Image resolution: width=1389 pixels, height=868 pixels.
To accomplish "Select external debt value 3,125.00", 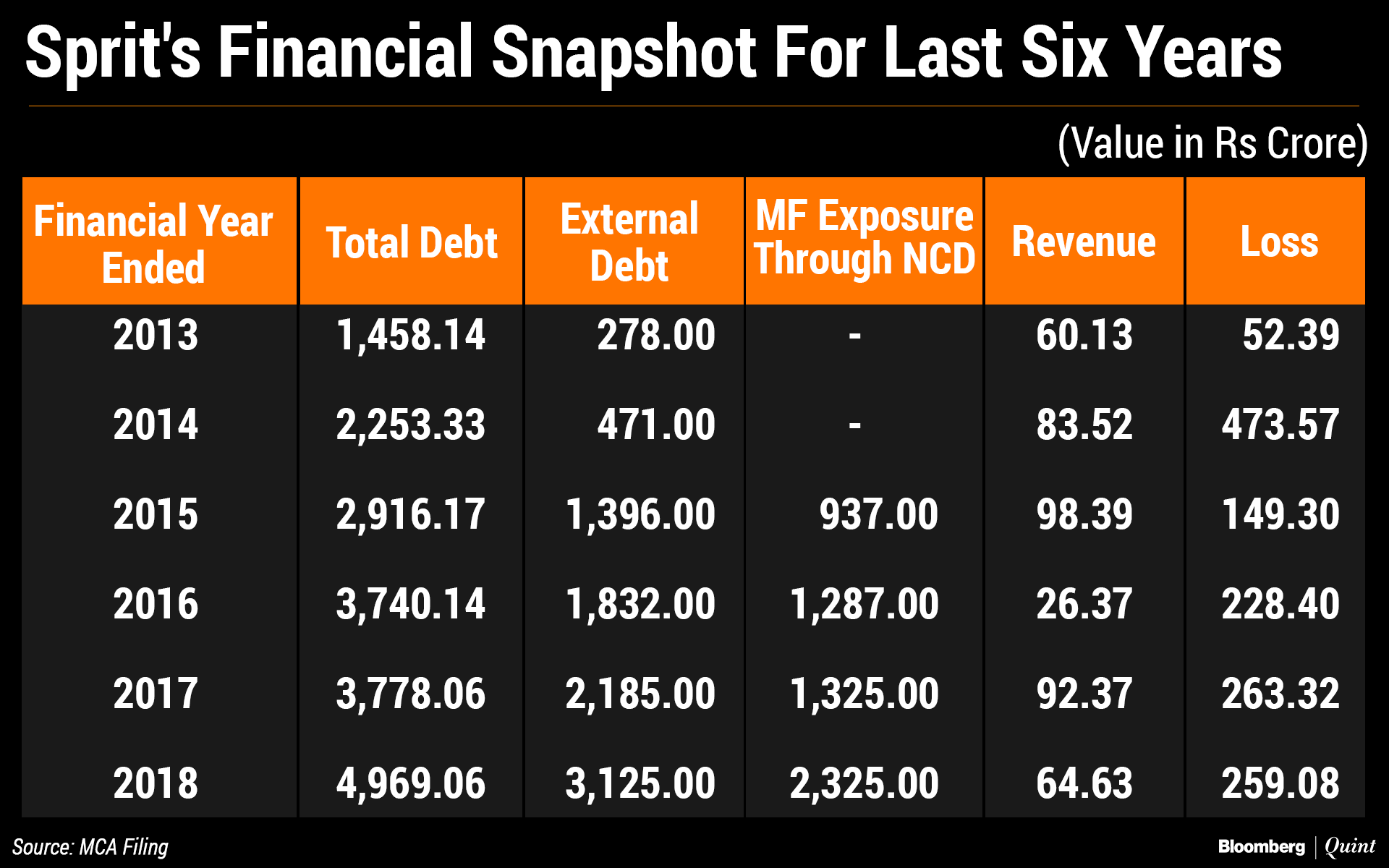I will (x=640, y=783).
